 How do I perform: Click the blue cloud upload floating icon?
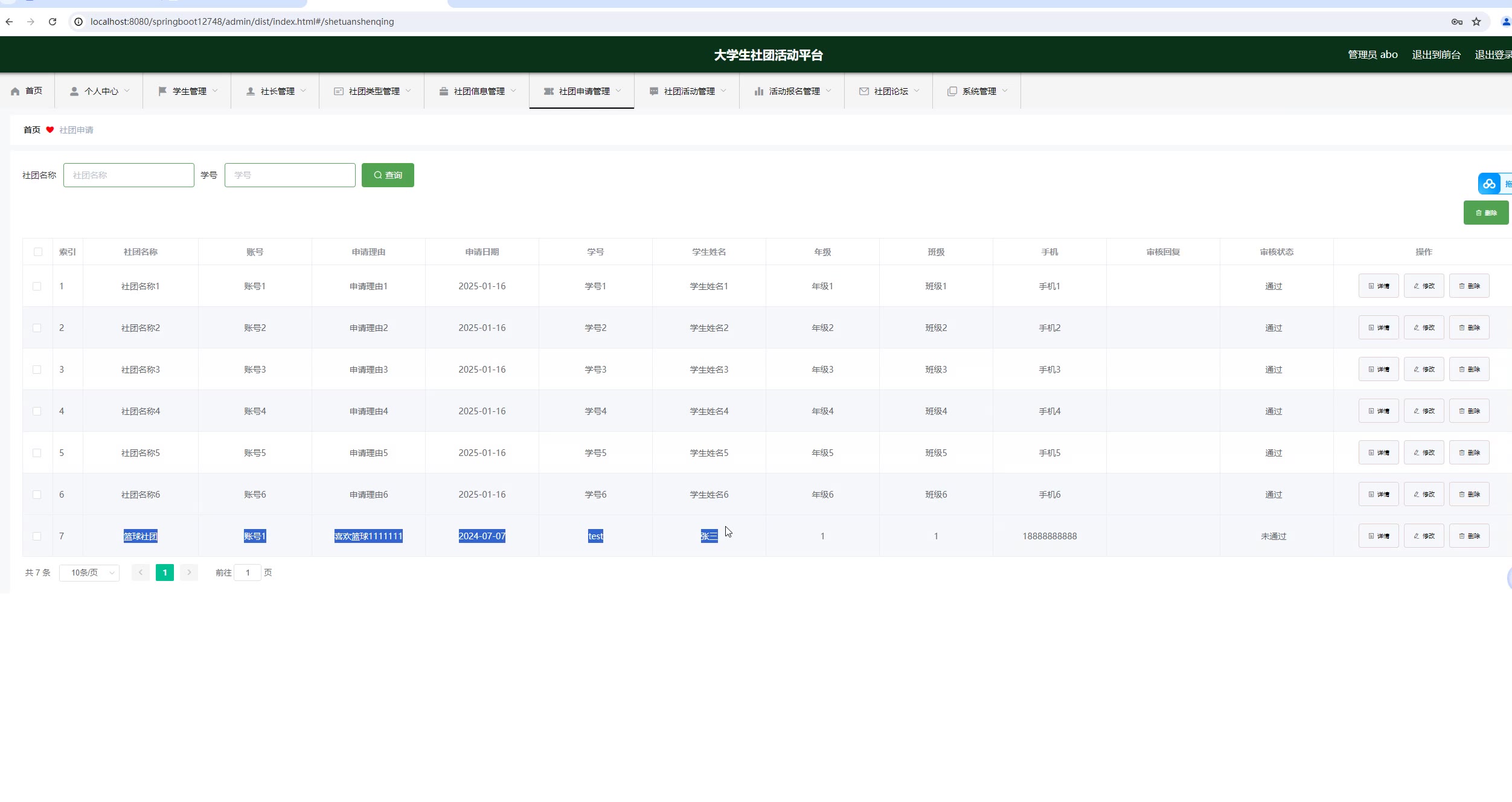[1489, 184]
